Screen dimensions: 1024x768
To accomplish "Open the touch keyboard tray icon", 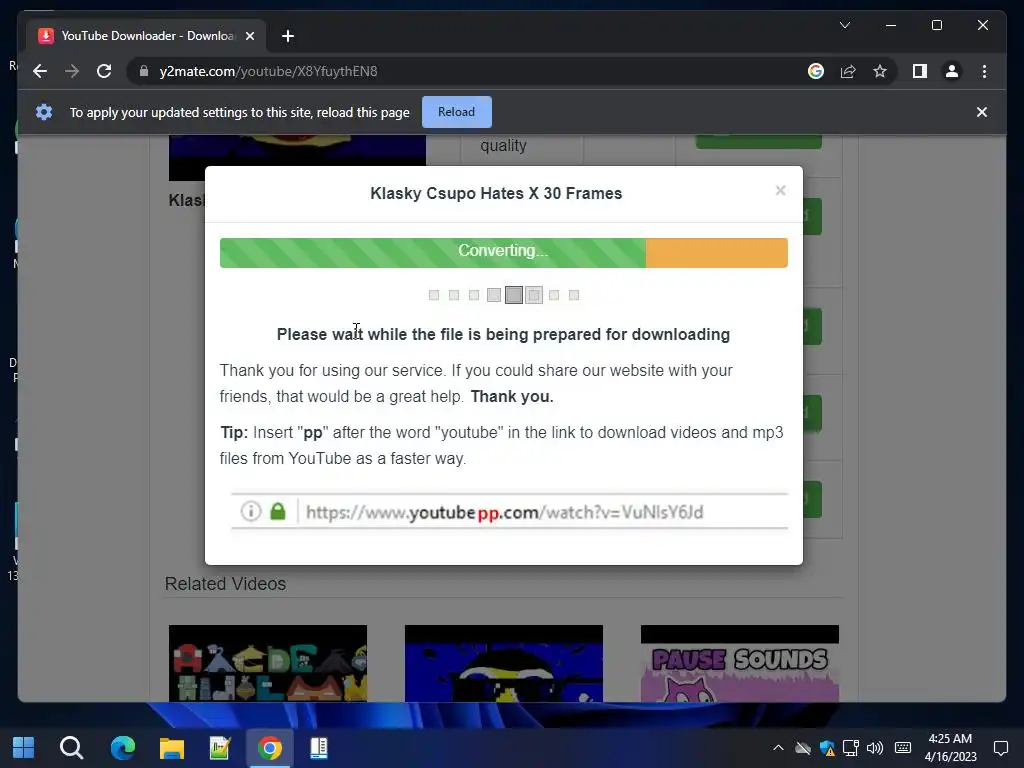I will click(903, 748).
